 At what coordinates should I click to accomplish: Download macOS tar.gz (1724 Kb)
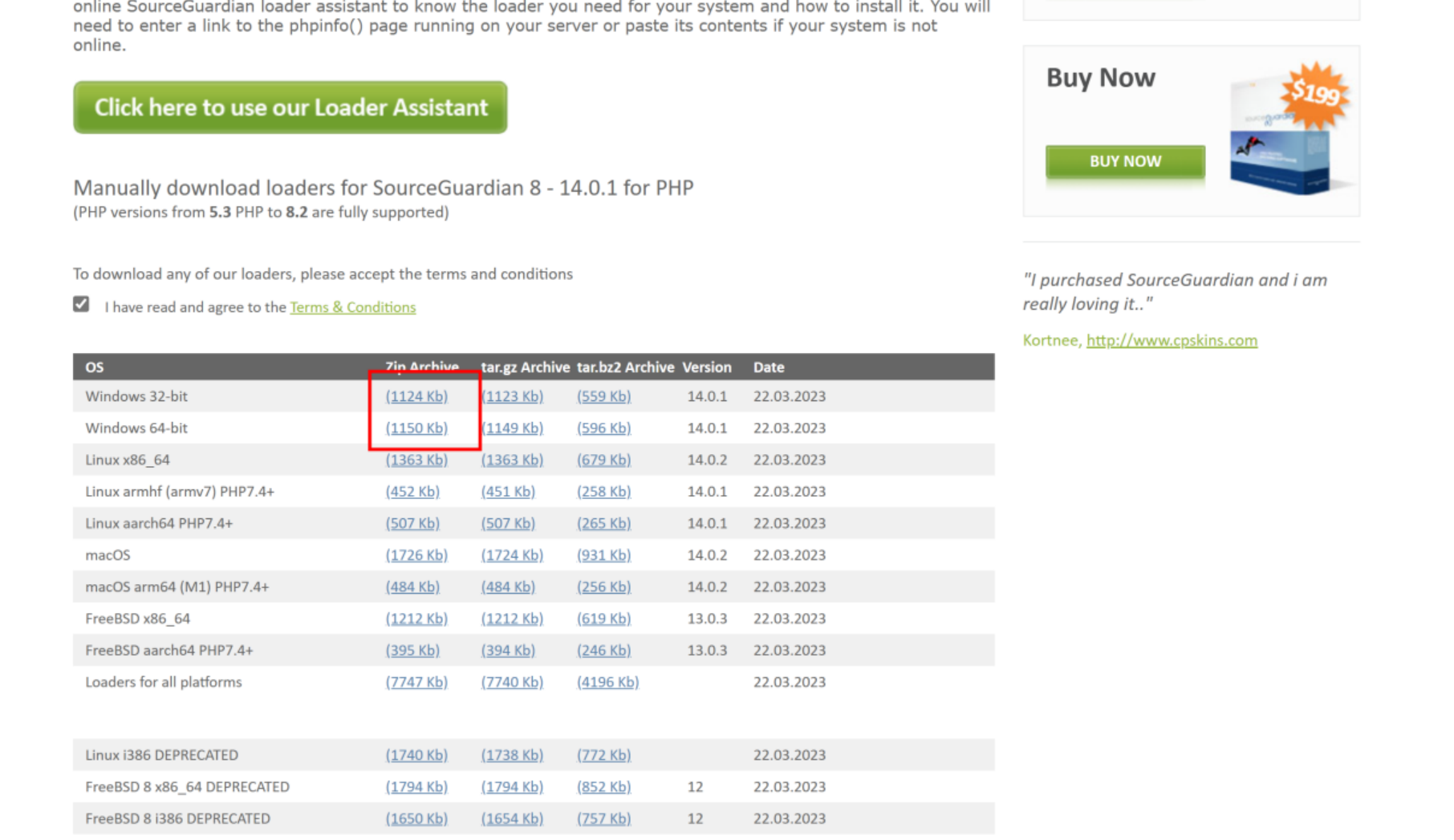[x=512, y=555]
